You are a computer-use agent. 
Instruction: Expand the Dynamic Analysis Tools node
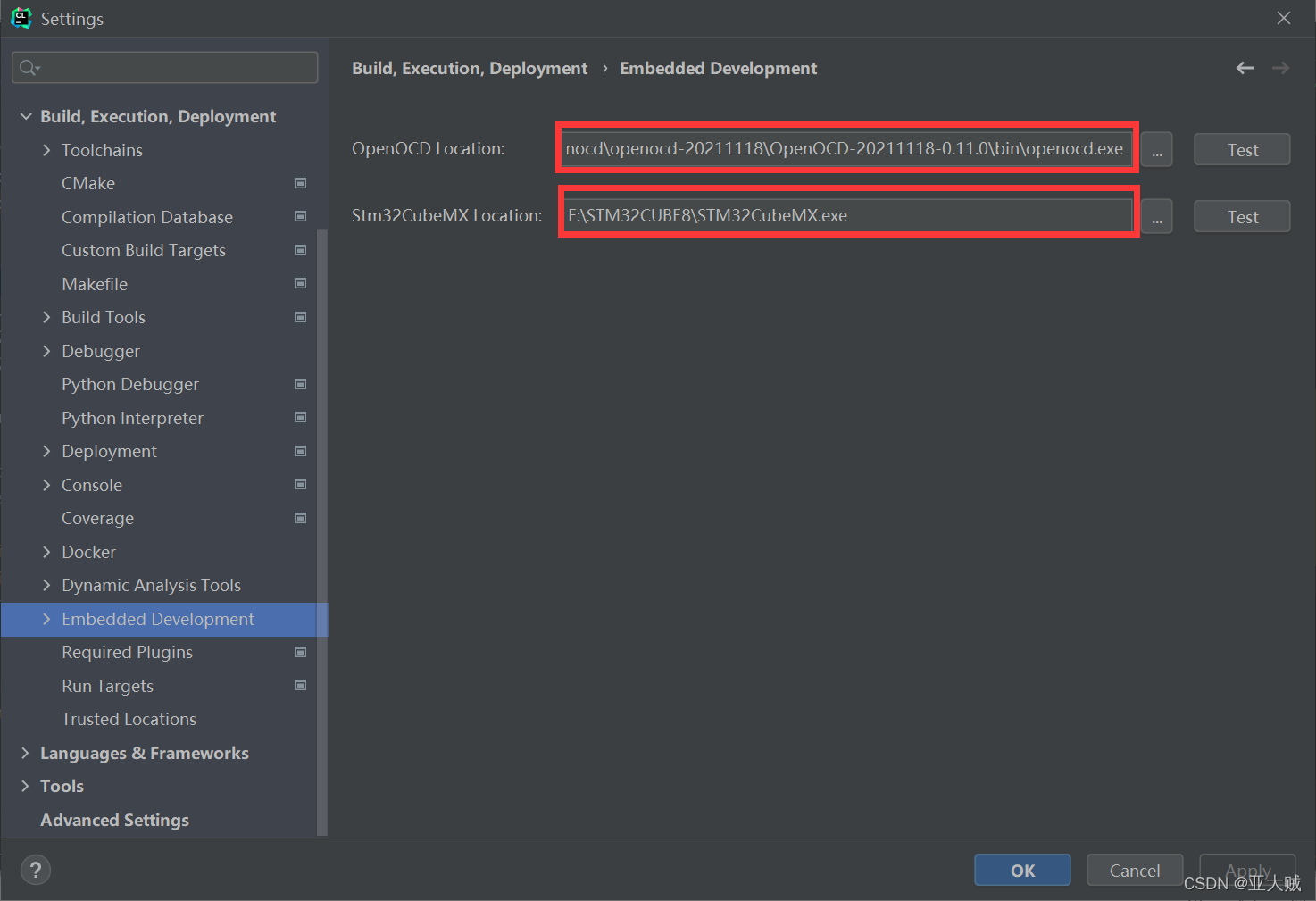click(x=46, y=585)
